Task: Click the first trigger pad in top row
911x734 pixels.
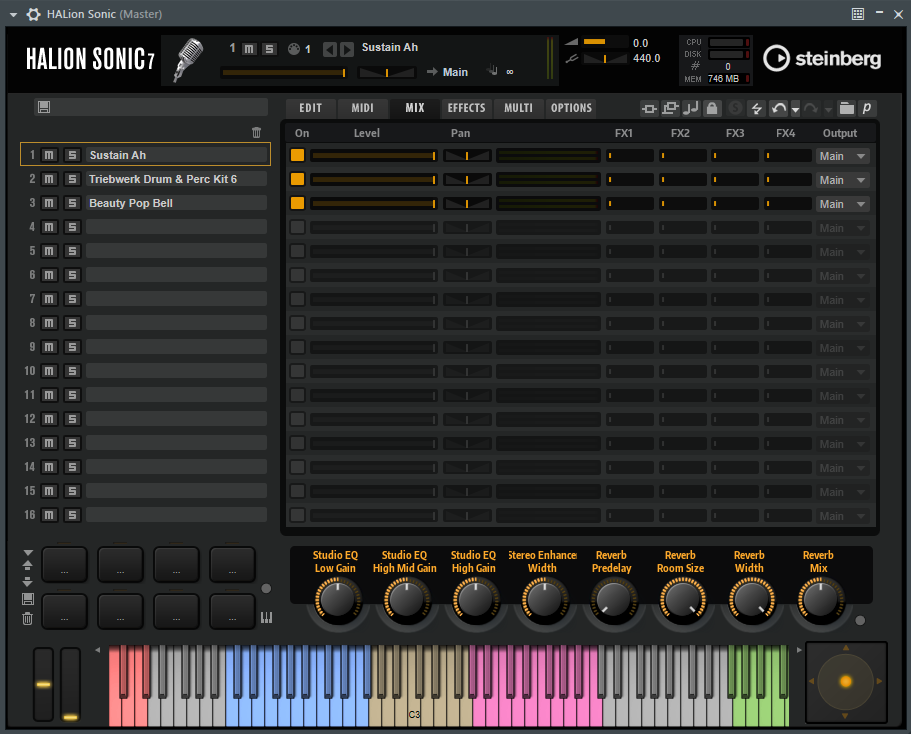Action: pos(64,565)
